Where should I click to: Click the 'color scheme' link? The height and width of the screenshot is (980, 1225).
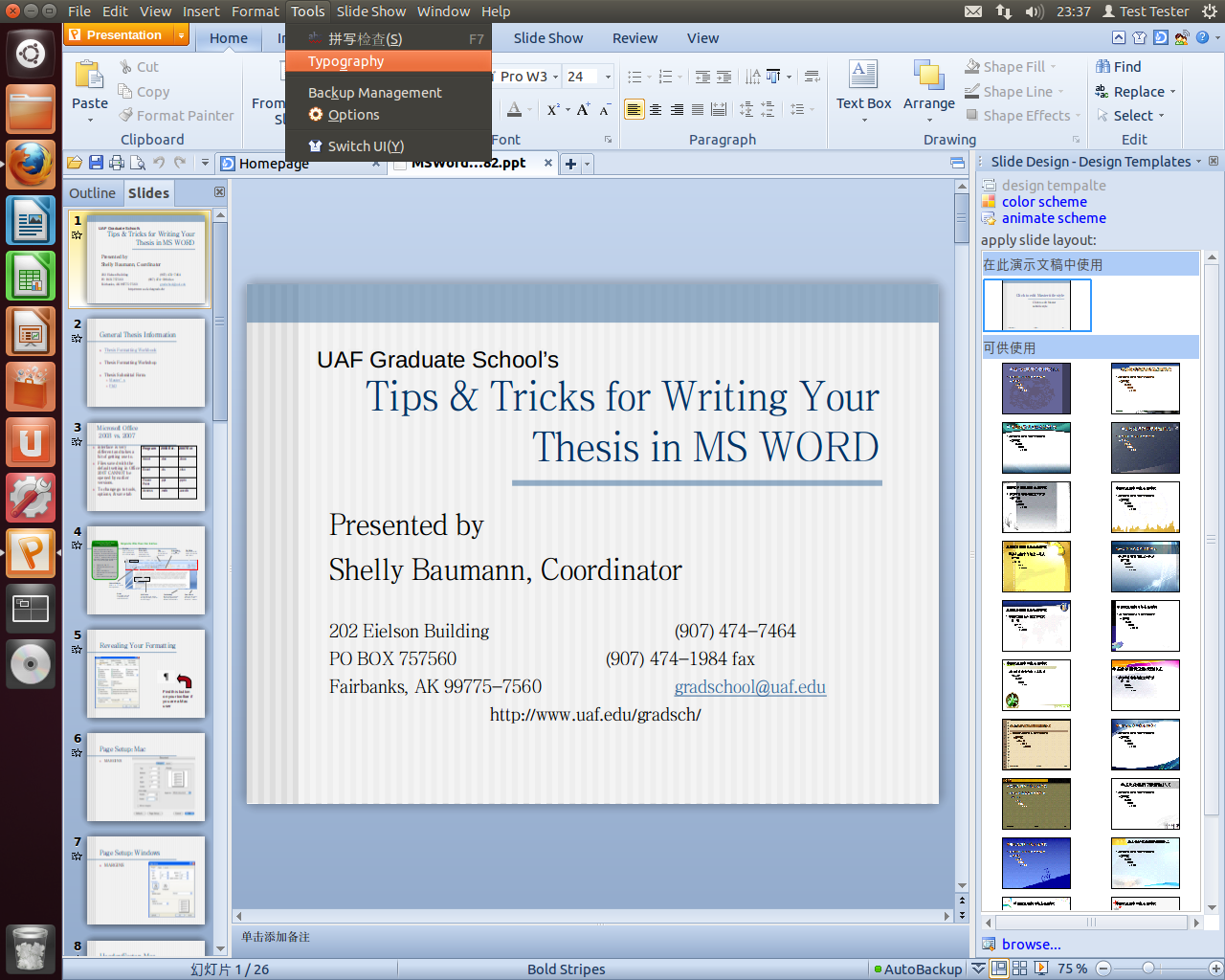coord(1044,202)
